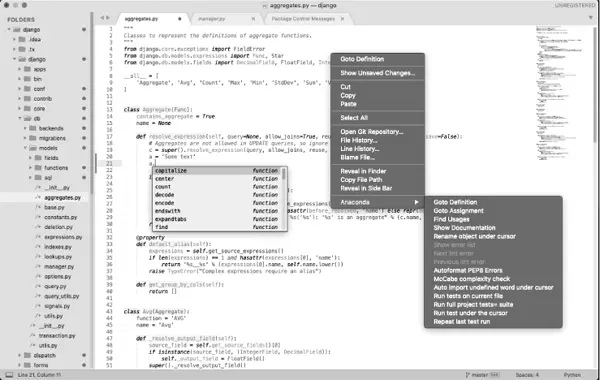Click the tab history back arrow

pos(102,18)
